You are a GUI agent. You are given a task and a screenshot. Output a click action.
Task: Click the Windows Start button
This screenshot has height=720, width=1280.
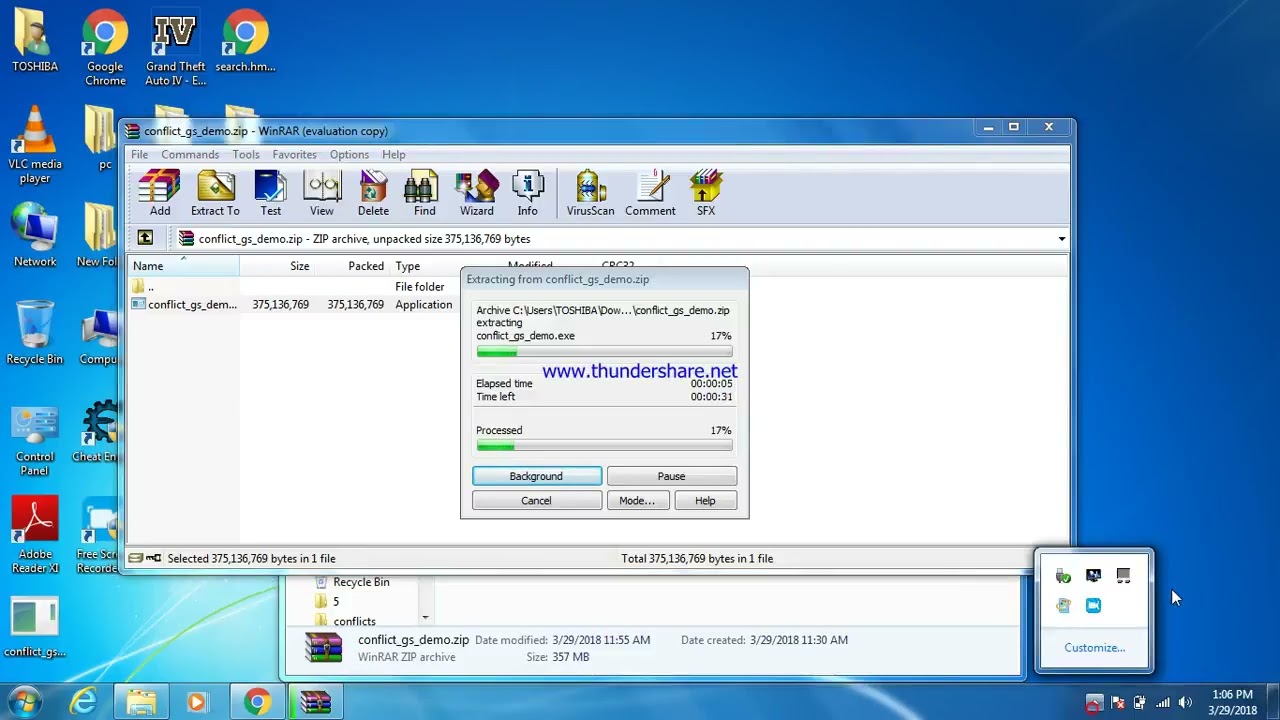[24, 702]
